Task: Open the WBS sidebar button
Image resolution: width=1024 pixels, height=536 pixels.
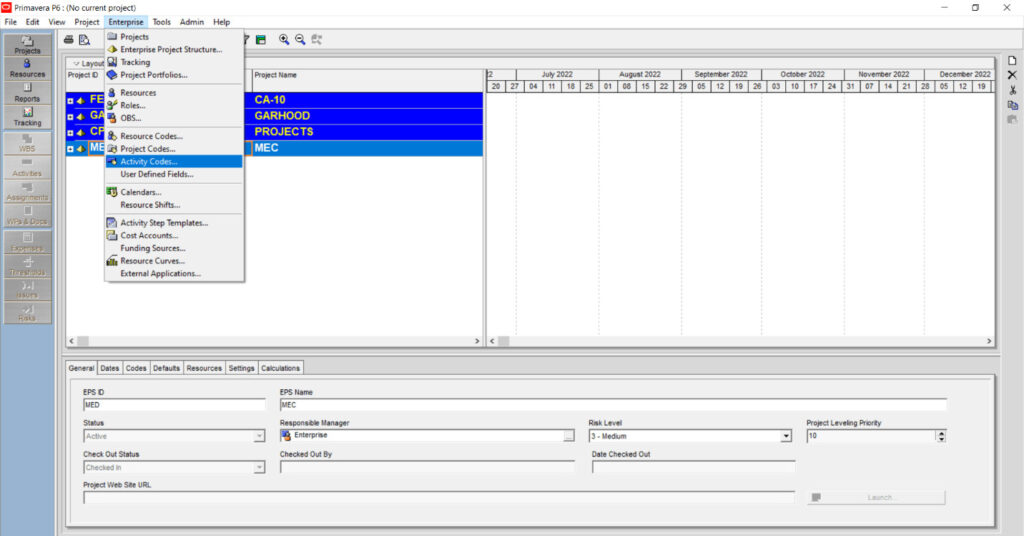Action: [x=27, y=143]
